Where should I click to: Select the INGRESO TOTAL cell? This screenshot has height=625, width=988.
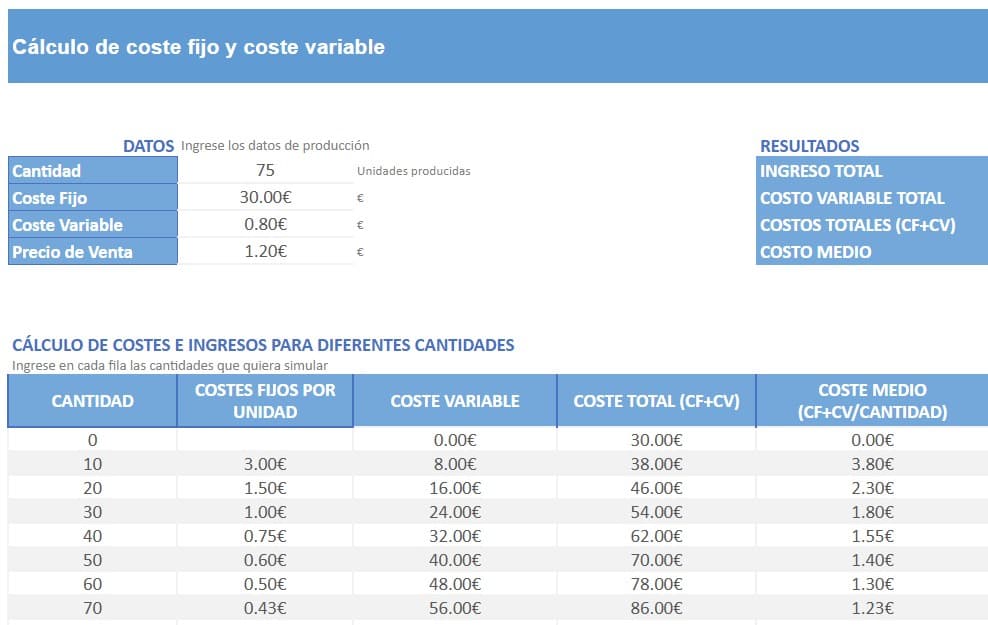pos(872,170)
